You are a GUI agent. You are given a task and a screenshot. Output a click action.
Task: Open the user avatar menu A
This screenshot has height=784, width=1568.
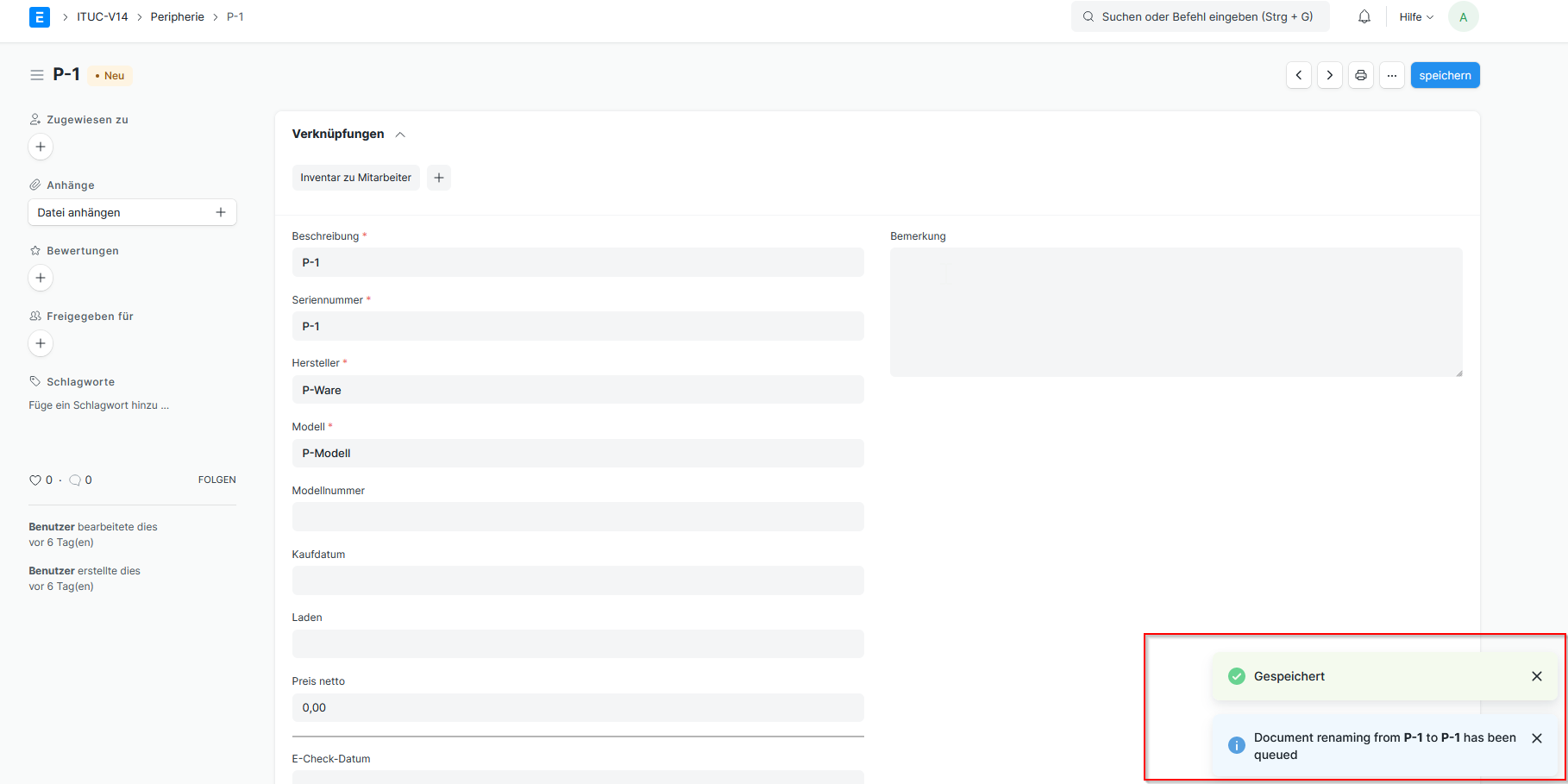pos(1463,16)
